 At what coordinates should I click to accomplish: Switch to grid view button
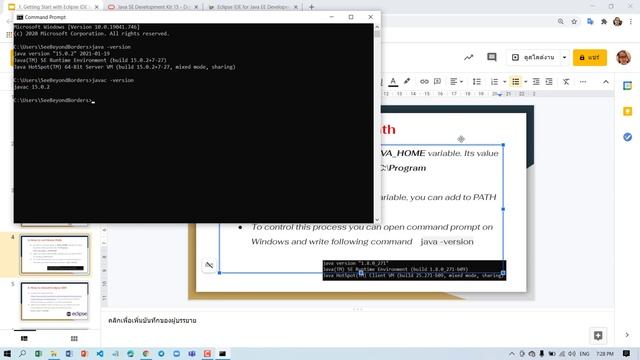(x=74, y=338)
